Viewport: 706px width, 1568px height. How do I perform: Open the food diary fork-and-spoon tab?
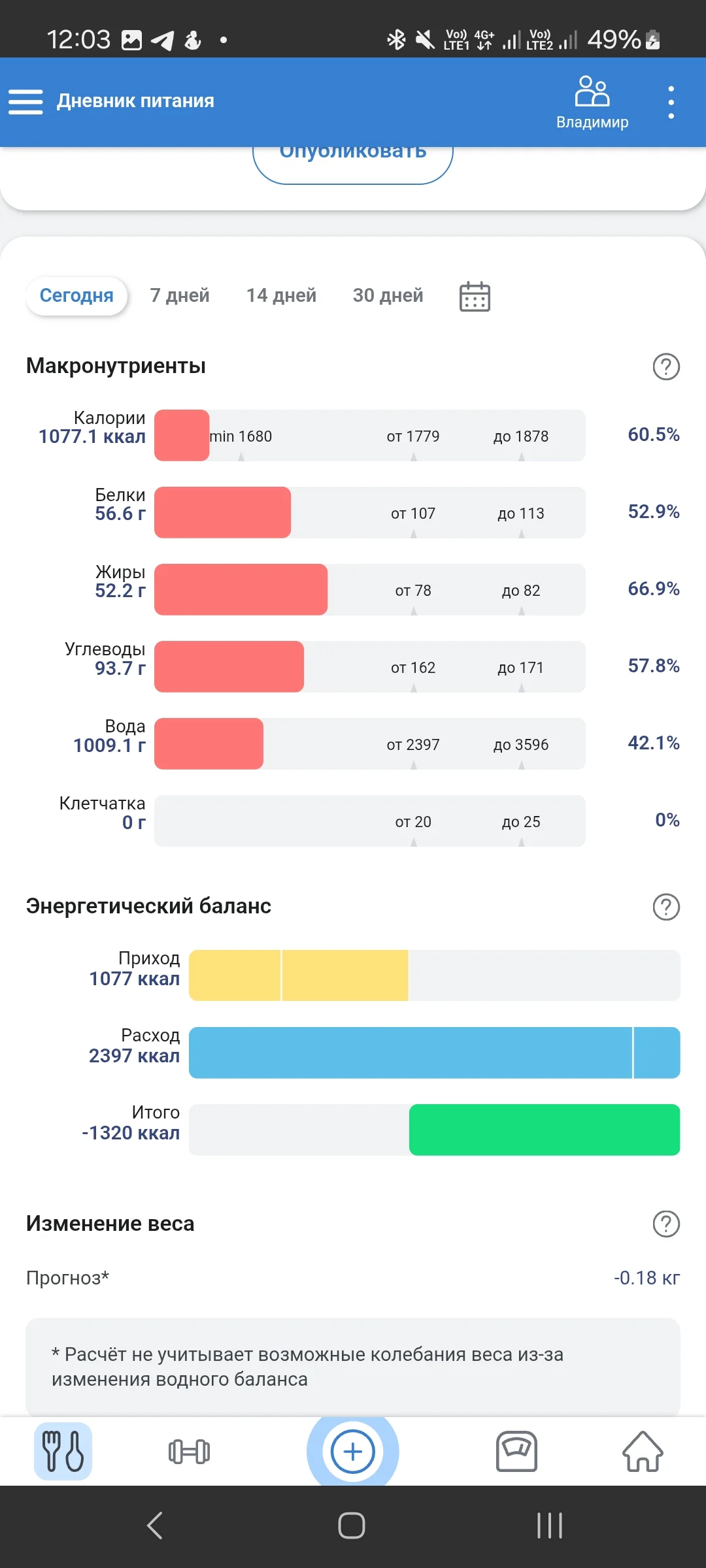click(x=63, y=1451)
